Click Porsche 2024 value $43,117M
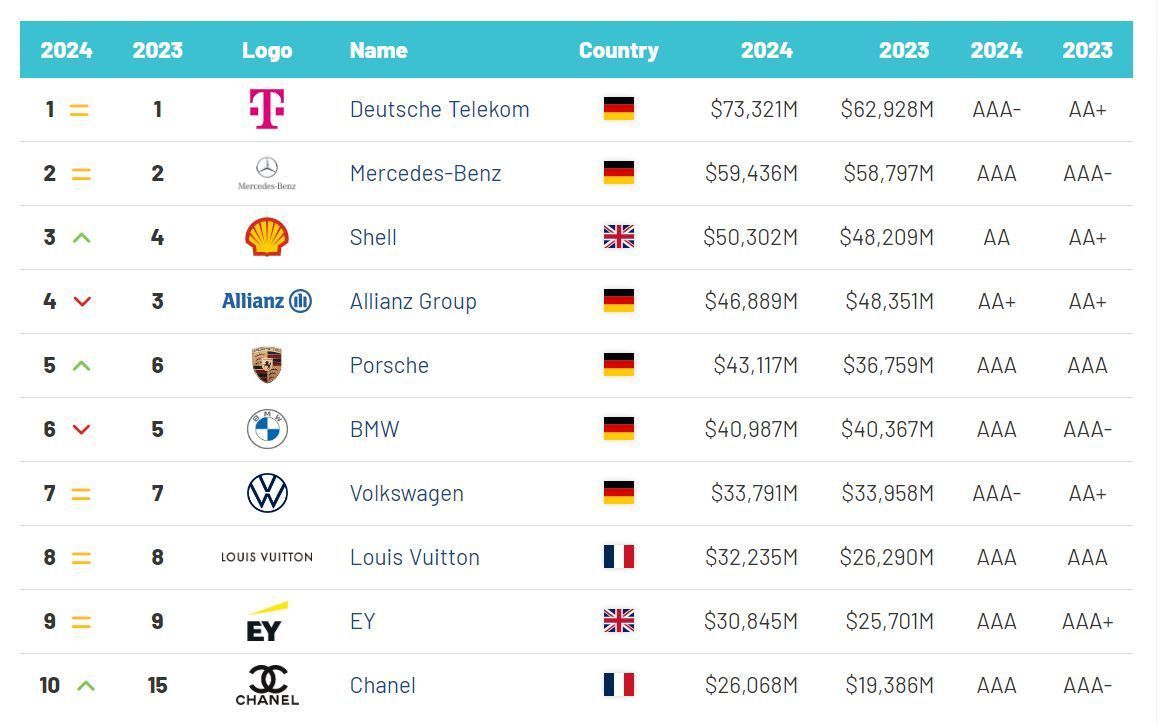1157x726 pixels. pos(755,365)
